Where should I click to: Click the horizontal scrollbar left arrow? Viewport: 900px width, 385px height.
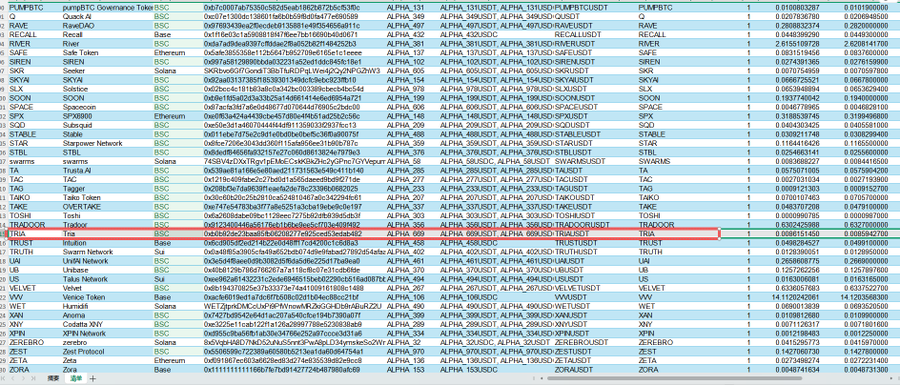pos(541,379)
